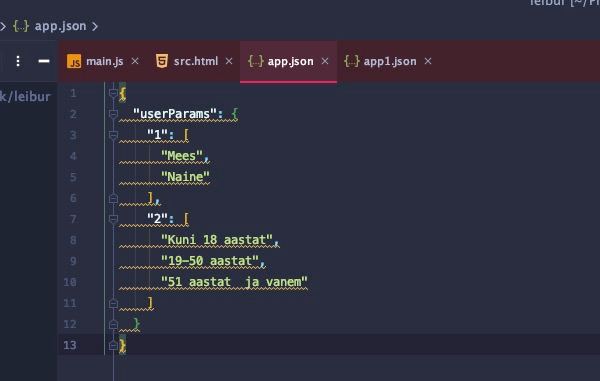Screen dimensions: 600x381
Task: Collapse the root object fold on line 1
Action: tap(113, 93)
